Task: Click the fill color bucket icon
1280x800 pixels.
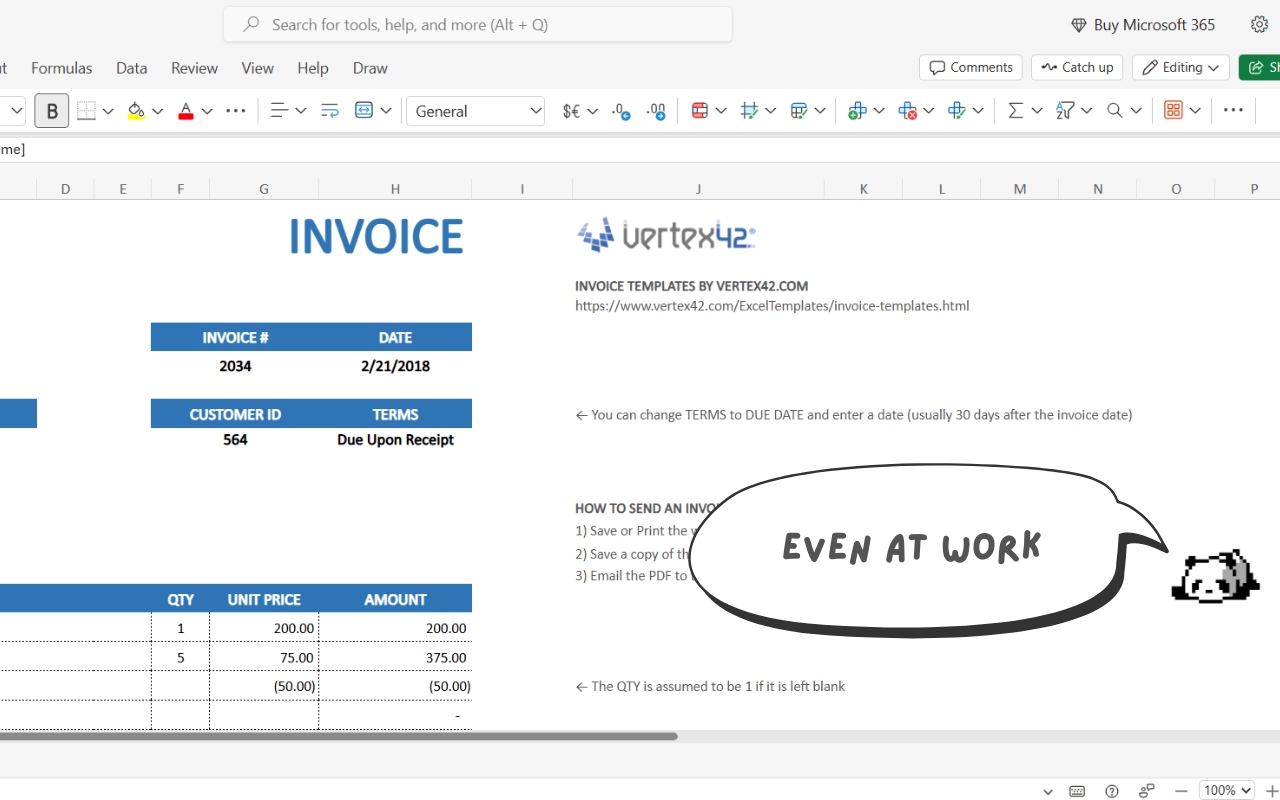Action: pos(136,111)
